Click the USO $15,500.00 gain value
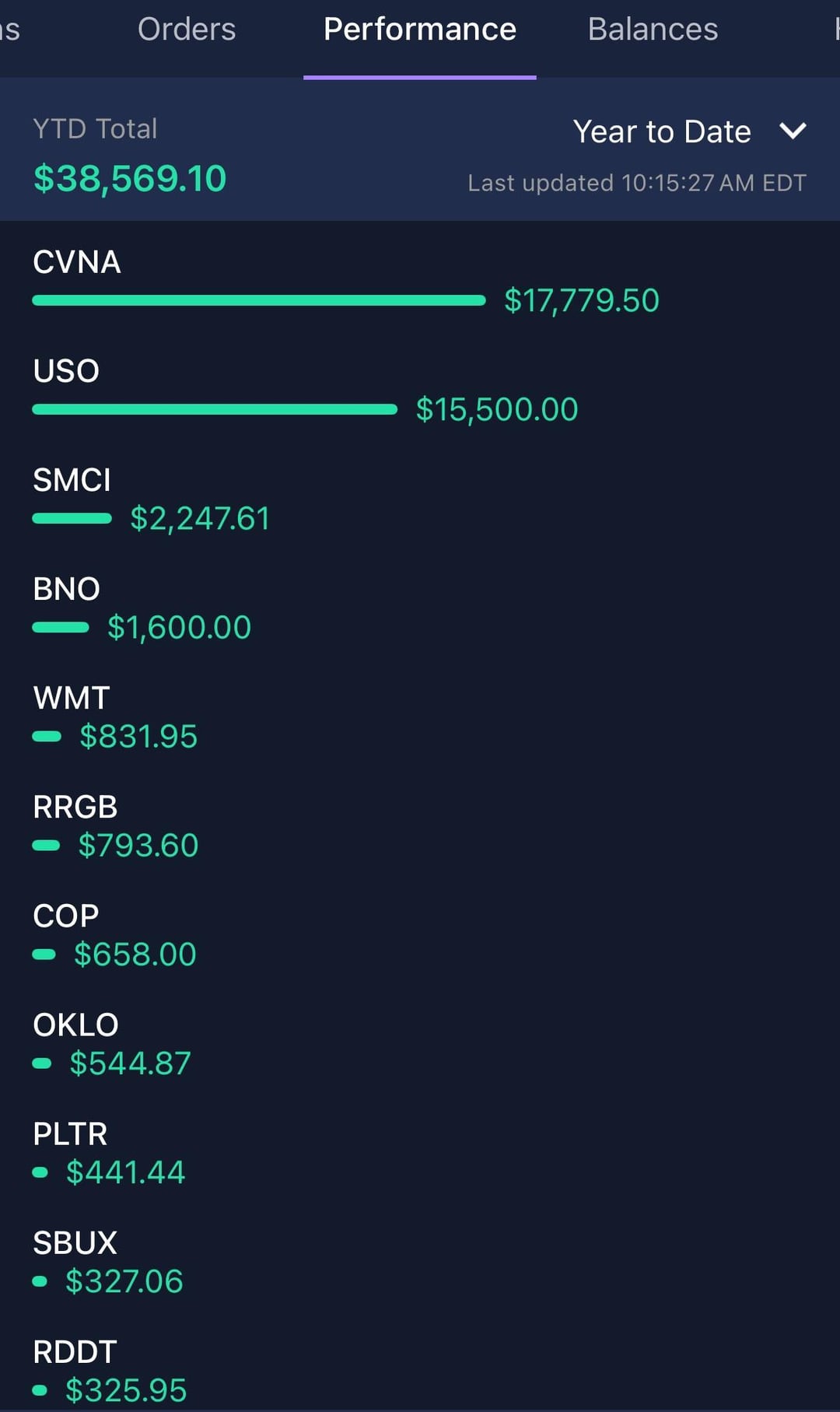This screenshot has height=1412, width=840. pos(497,409)
